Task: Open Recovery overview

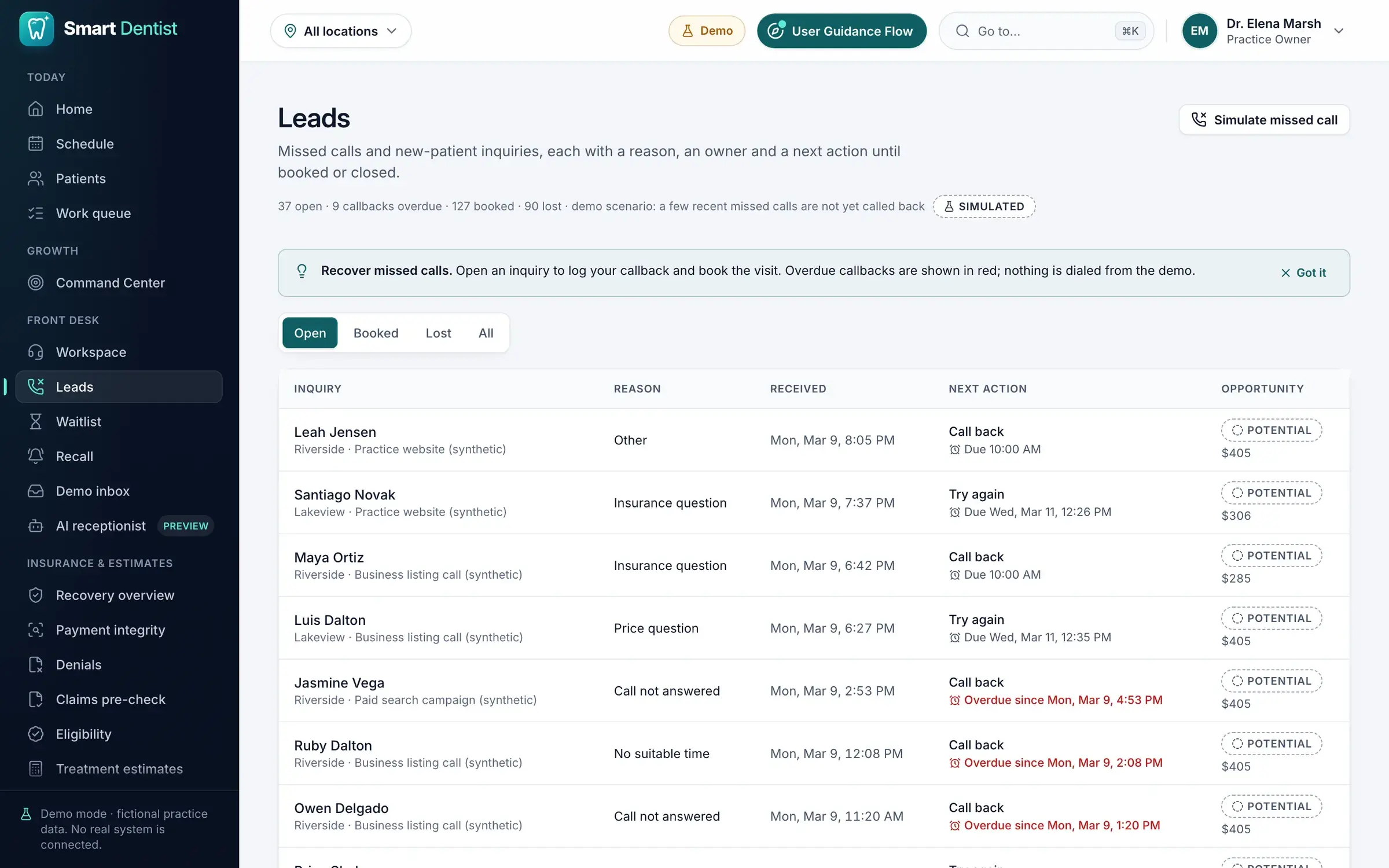Action: pyautogui.click(x=119, y=595)
